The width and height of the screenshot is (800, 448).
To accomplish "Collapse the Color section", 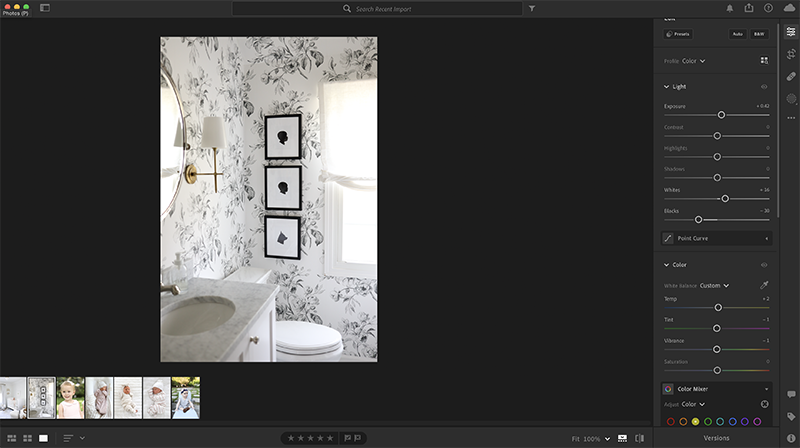I will coord(666,265).
